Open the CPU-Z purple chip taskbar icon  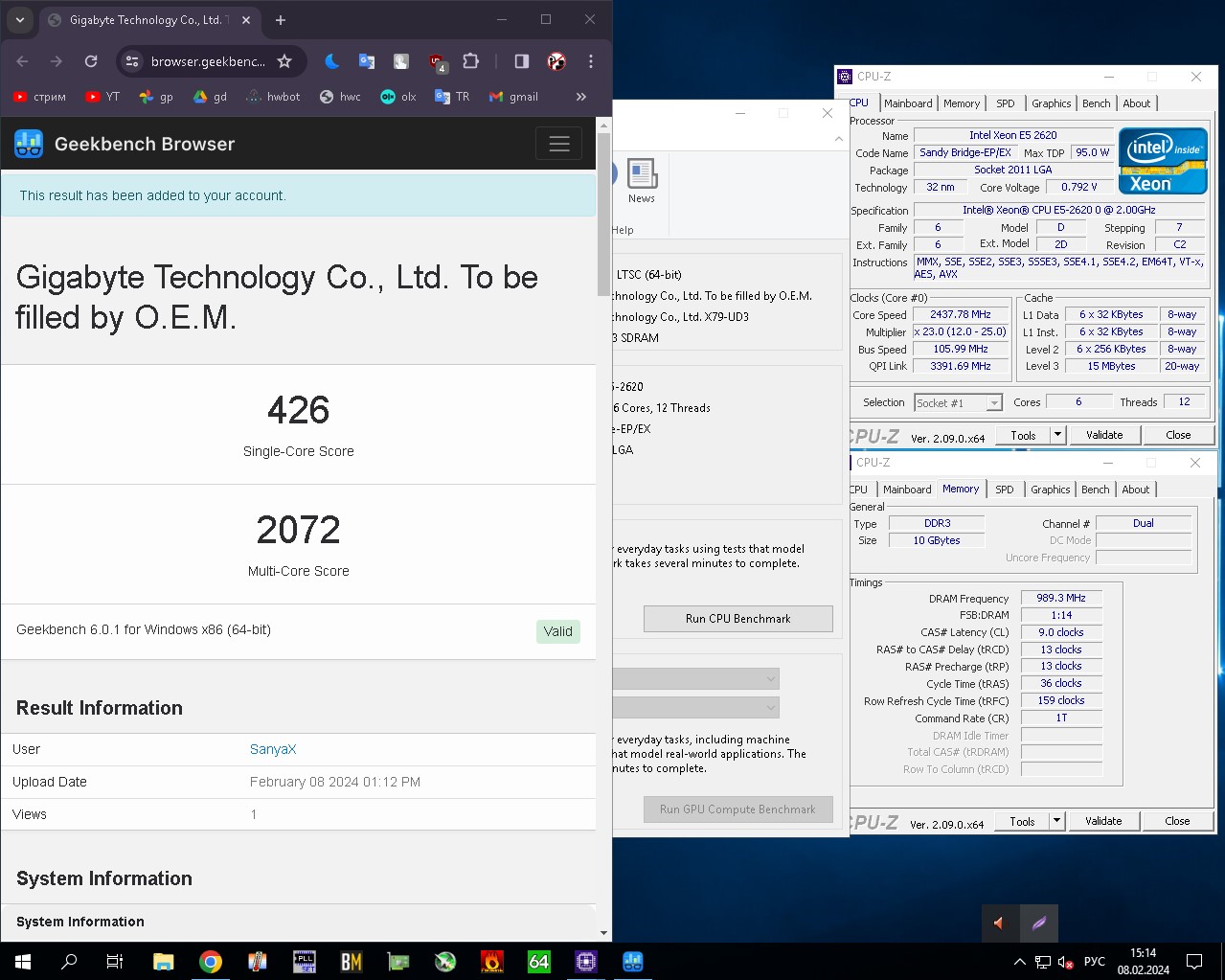pos(586,961)
